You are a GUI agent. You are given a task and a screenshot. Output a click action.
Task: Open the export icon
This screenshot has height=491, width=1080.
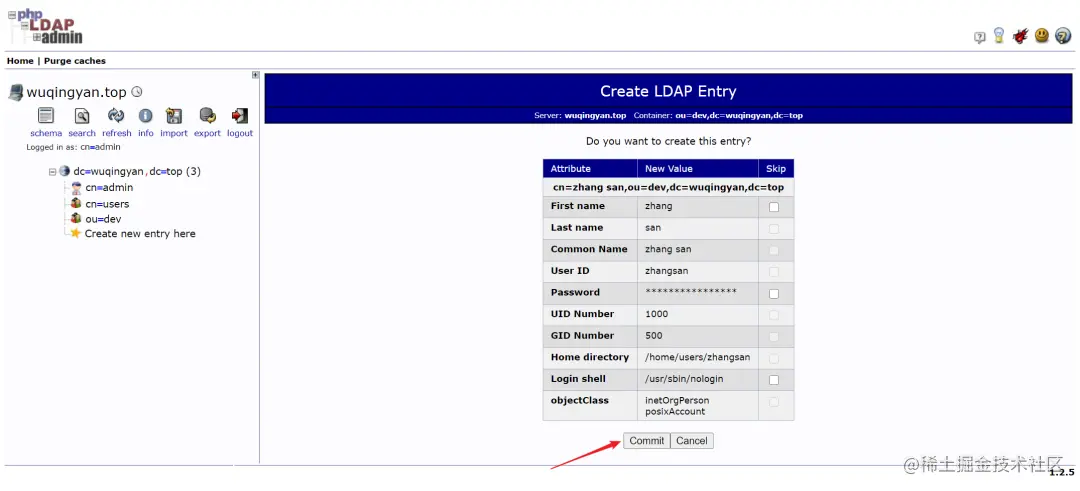pos(207,116)
